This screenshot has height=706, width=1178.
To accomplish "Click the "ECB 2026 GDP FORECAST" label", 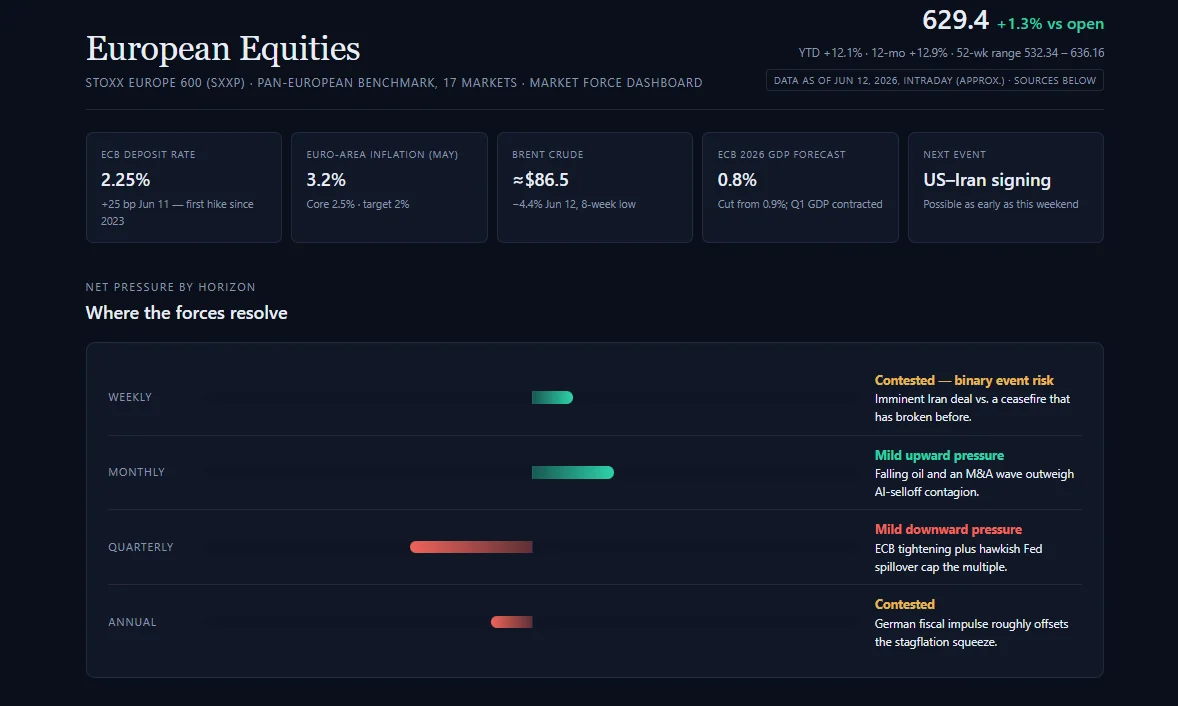I will tap(781, 155).
